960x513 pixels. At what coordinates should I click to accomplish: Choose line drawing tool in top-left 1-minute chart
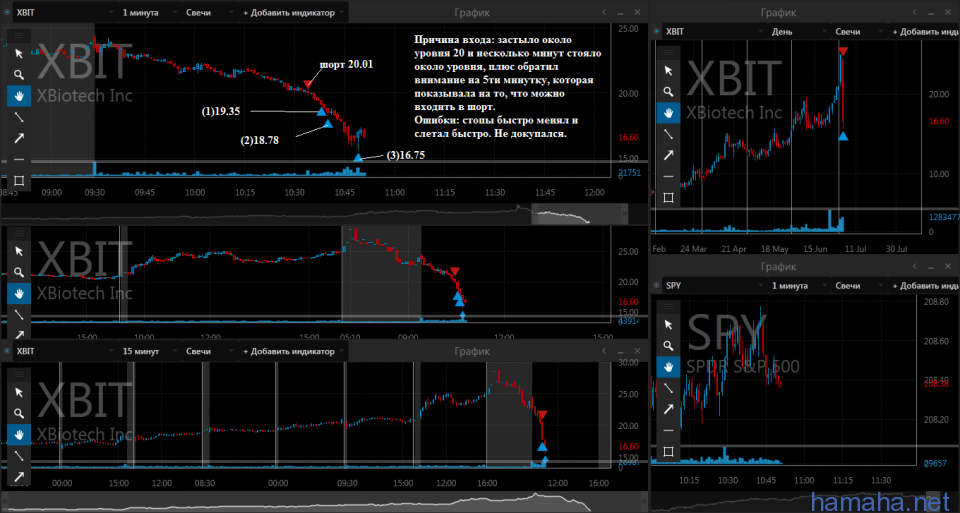19,116
